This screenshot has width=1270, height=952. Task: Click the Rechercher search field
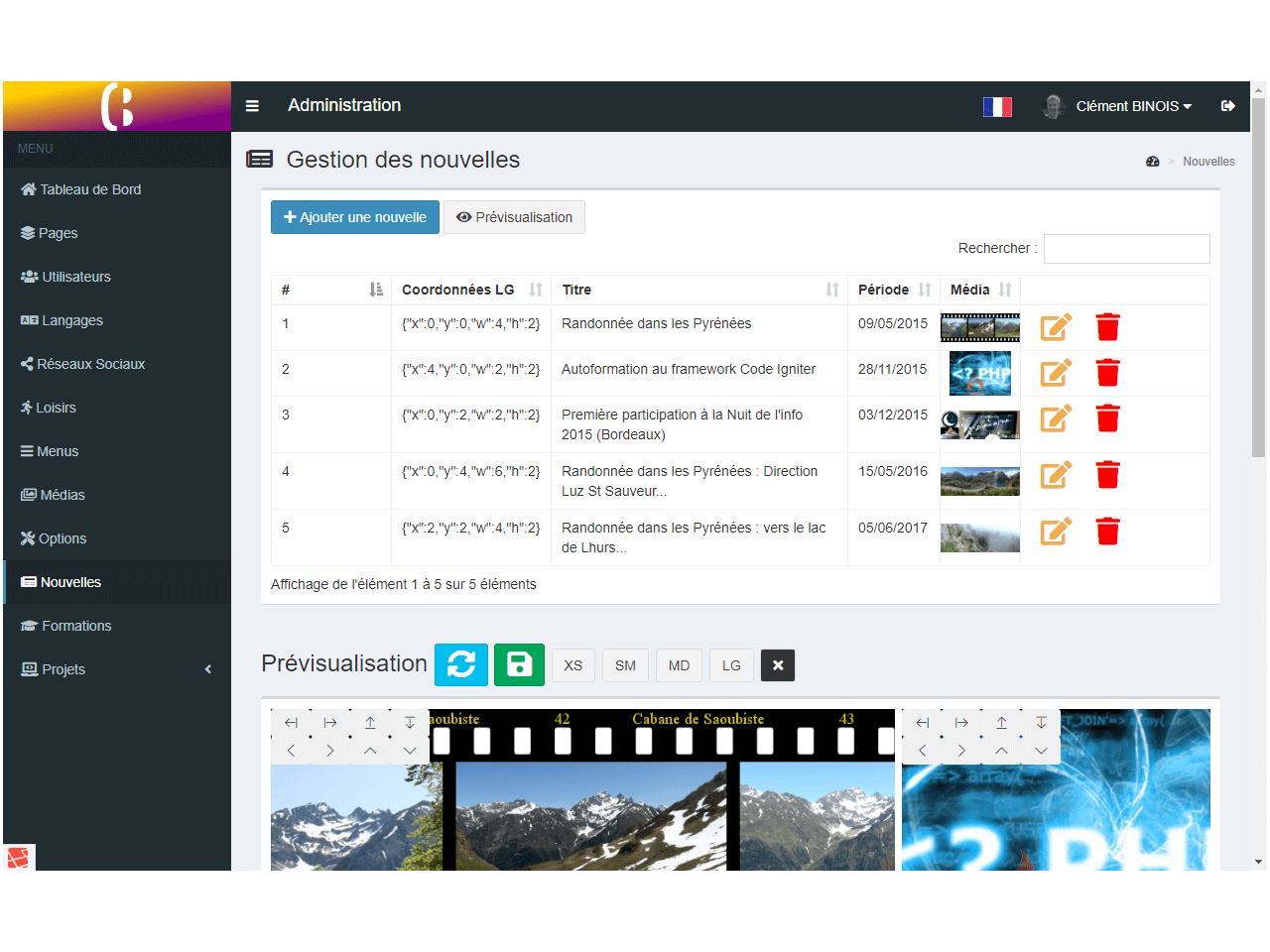(x=1126, y=249)
